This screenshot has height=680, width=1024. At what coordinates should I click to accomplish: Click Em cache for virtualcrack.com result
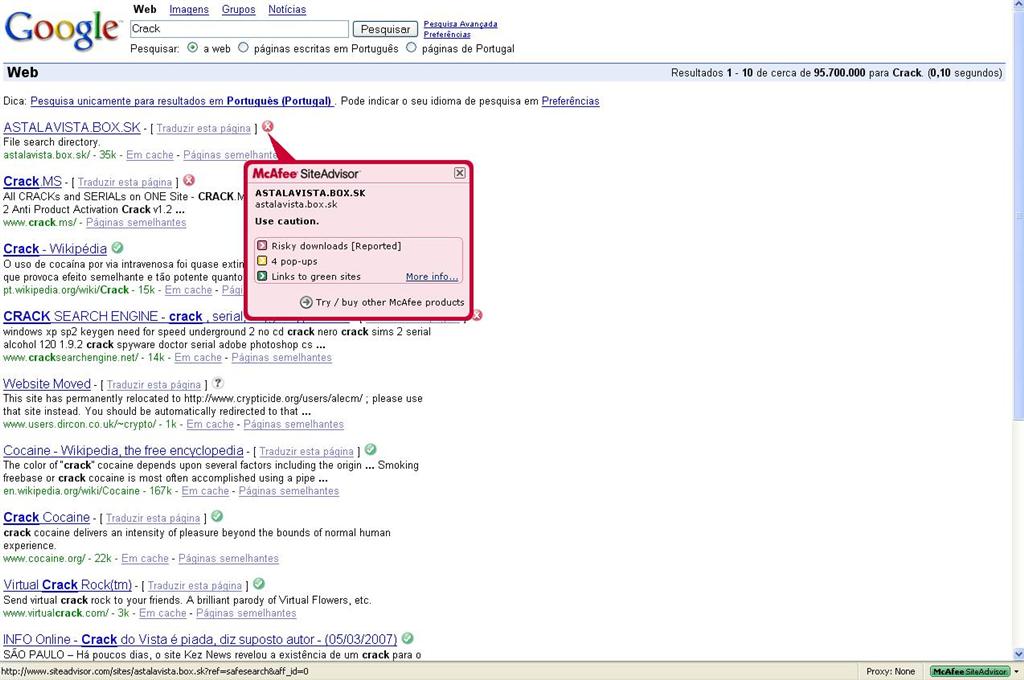163,613
